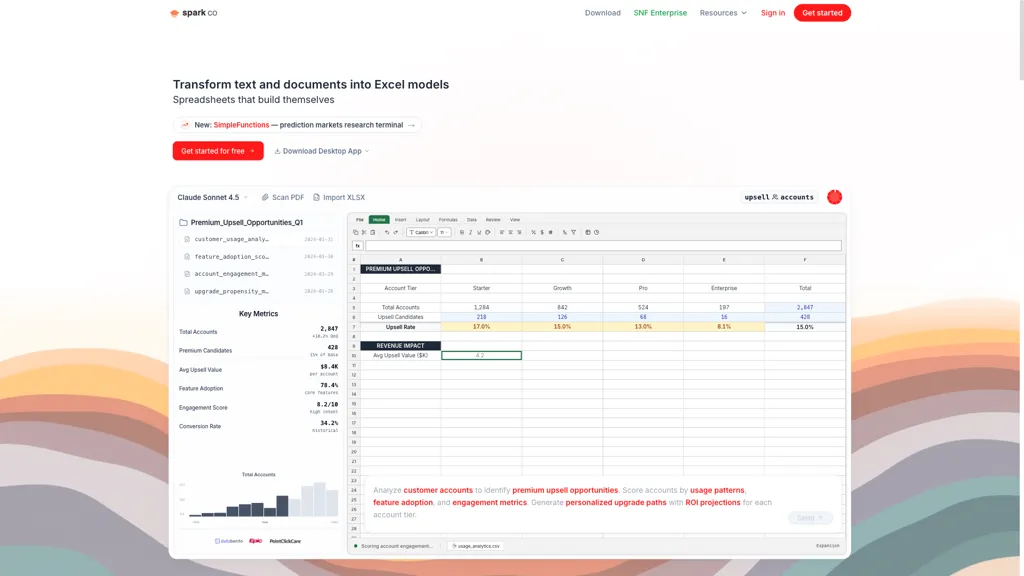Toggle italic formatting in spreadsheet toolbar
The width and height of the screenshot is (1024, 576).
click(470, 232)
